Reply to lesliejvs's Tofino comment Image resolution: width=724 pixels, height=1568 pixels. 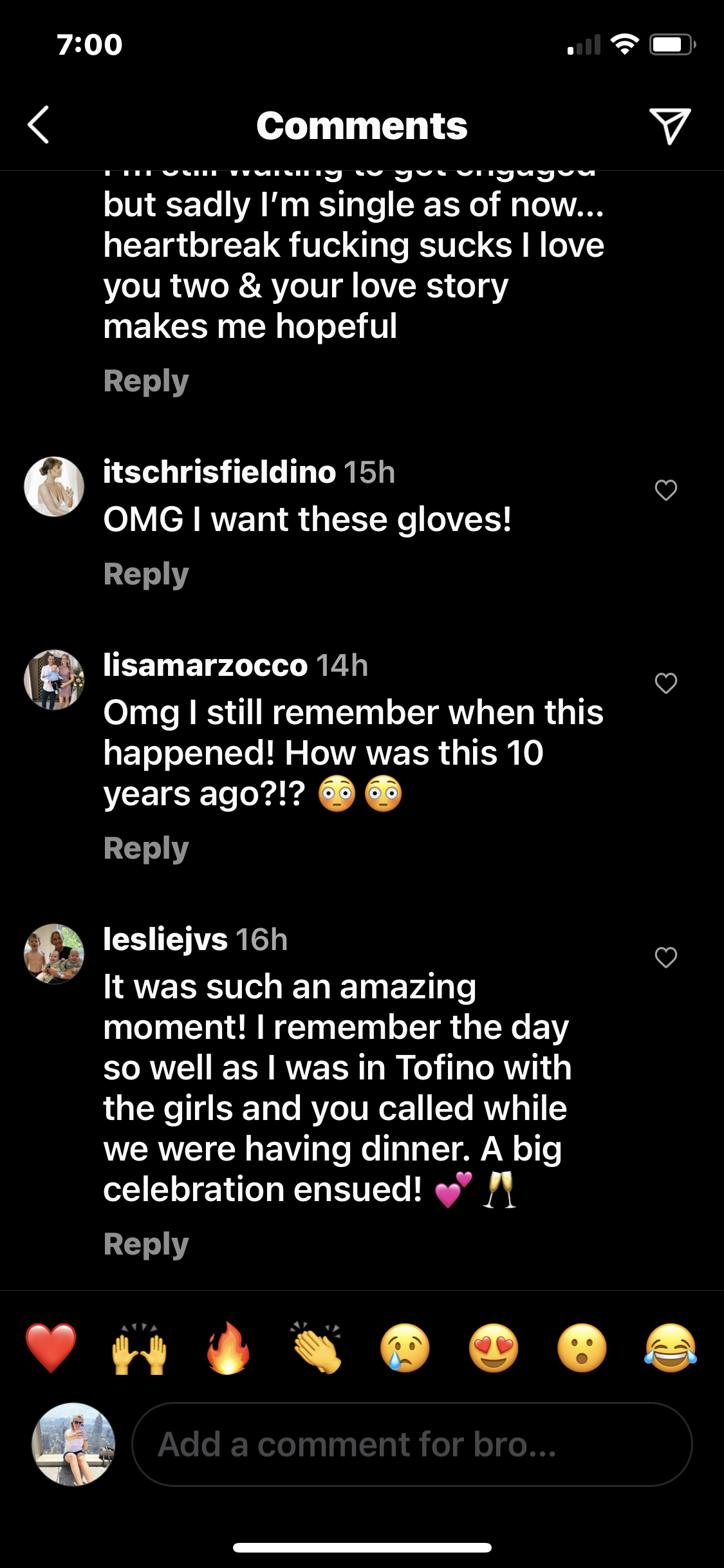pyautogui.click(x=146, y=1244)
